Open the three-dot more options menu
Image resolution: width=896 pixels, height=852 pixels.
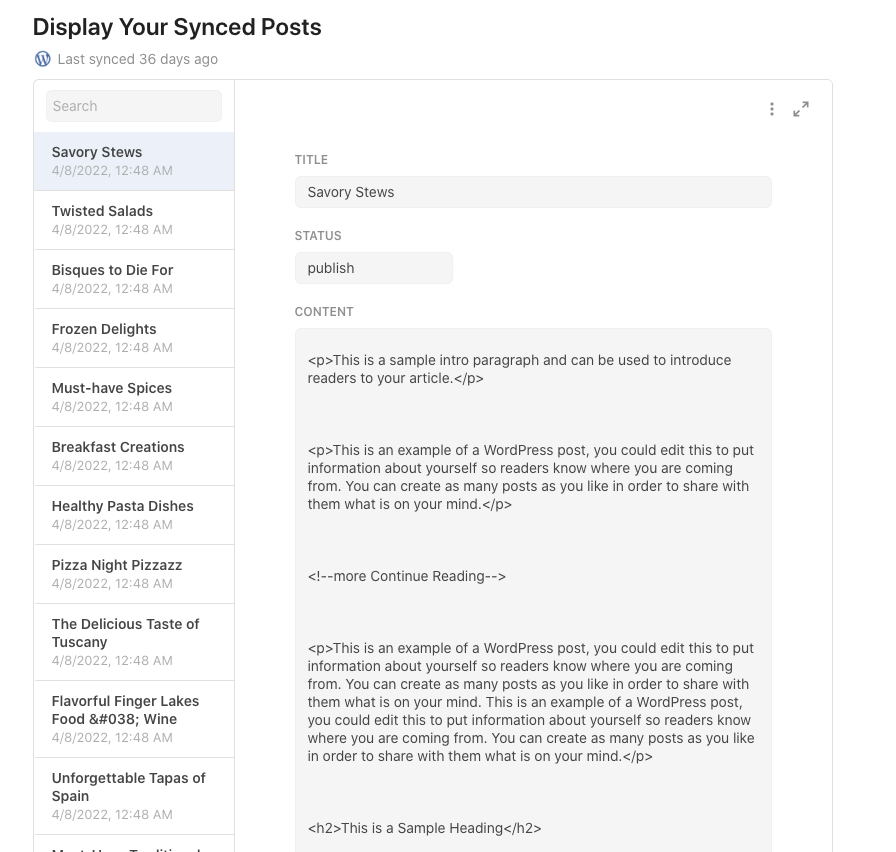coord(772,109)
